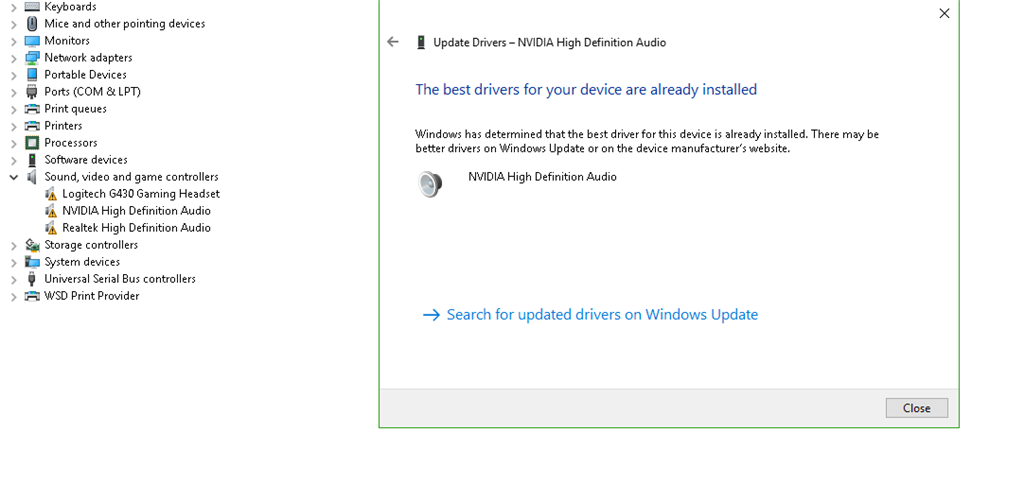1024x484 pixels.
Task: Expand the Network adapters node
Action: pos(14,58)
